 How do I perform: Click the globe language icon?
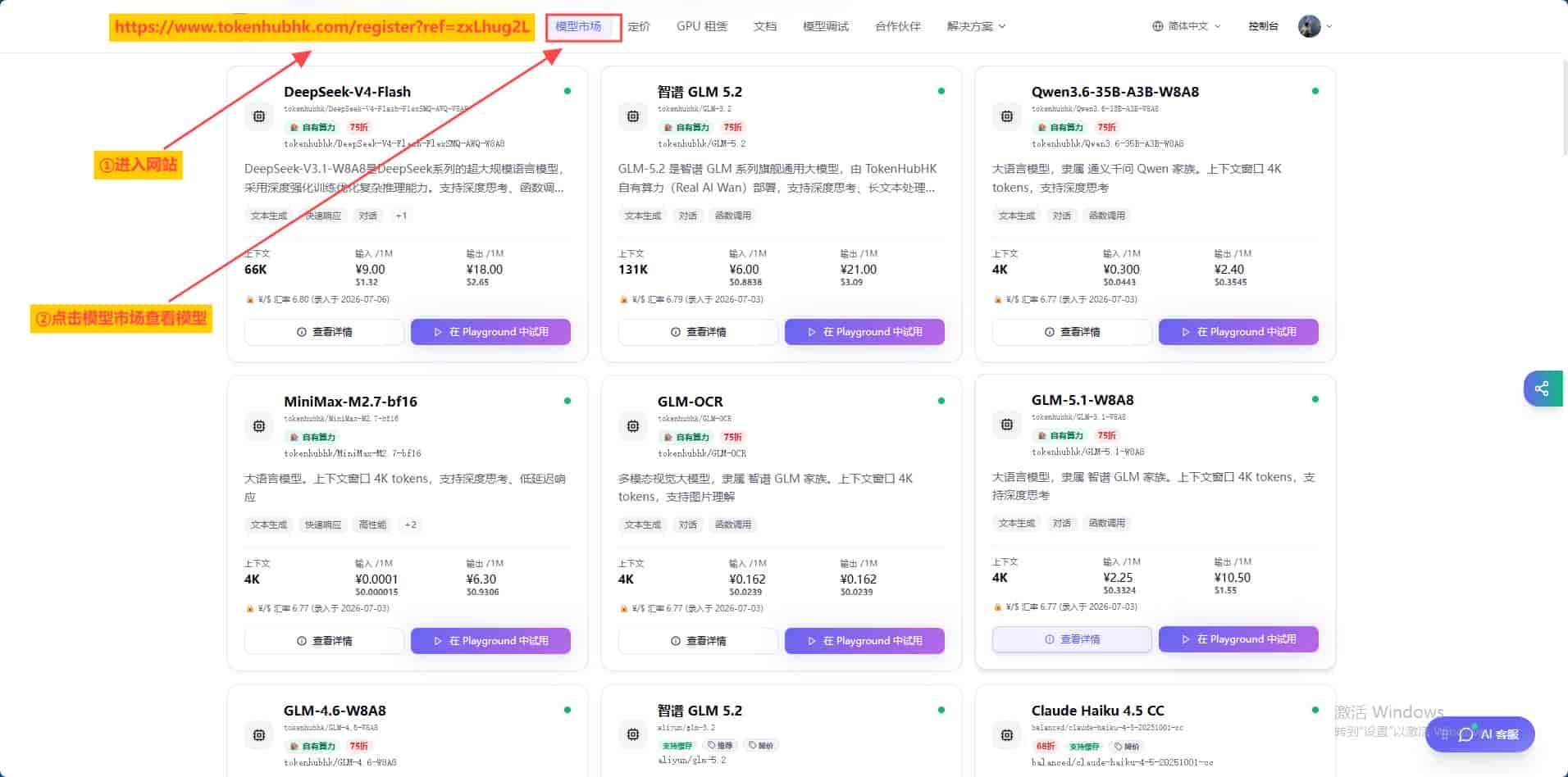(1158, 26)
